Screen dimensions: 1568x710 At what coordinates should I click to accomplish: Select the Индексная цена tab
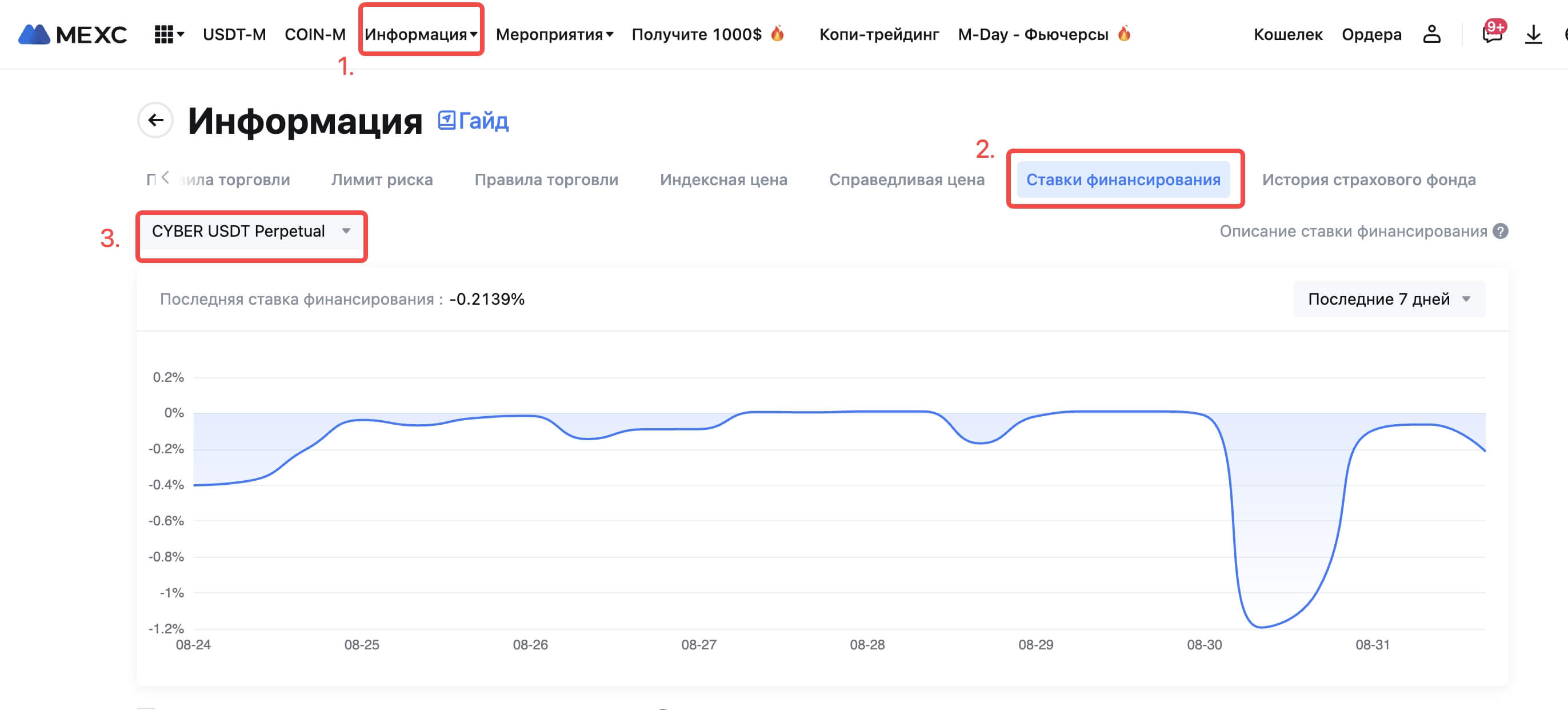click(x=723, y=180)
